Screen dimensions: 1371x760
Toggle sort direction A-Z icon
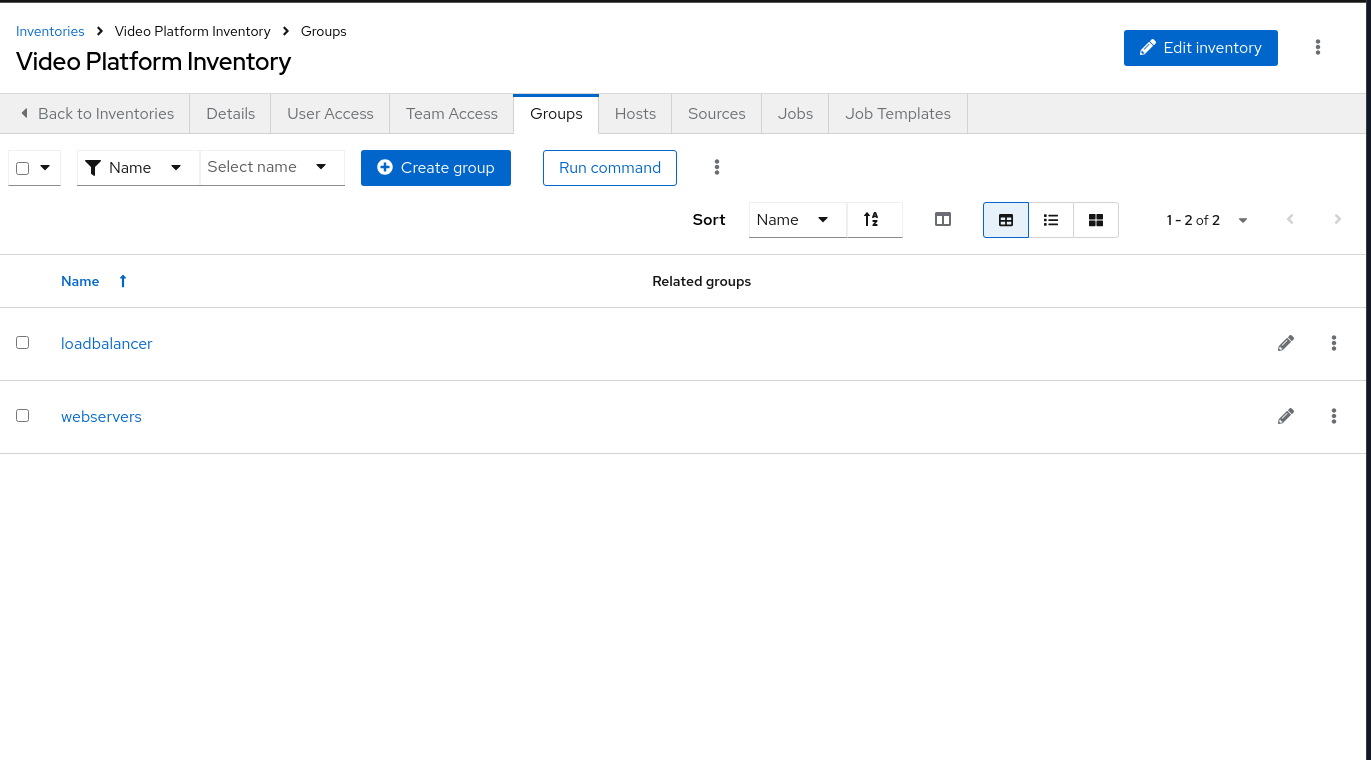click(x=871, y=219)
